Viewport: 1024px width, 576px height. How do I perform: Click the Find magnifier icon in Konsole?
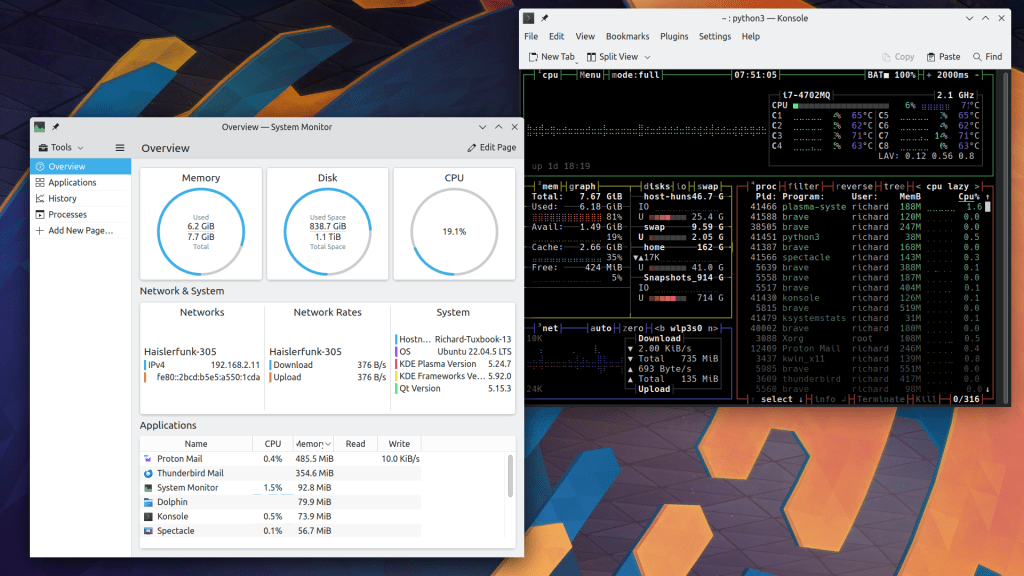tap(975, 57)
